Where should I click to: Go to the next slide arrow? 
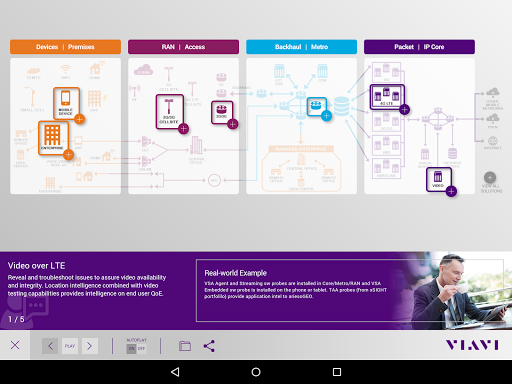point(90,346)
